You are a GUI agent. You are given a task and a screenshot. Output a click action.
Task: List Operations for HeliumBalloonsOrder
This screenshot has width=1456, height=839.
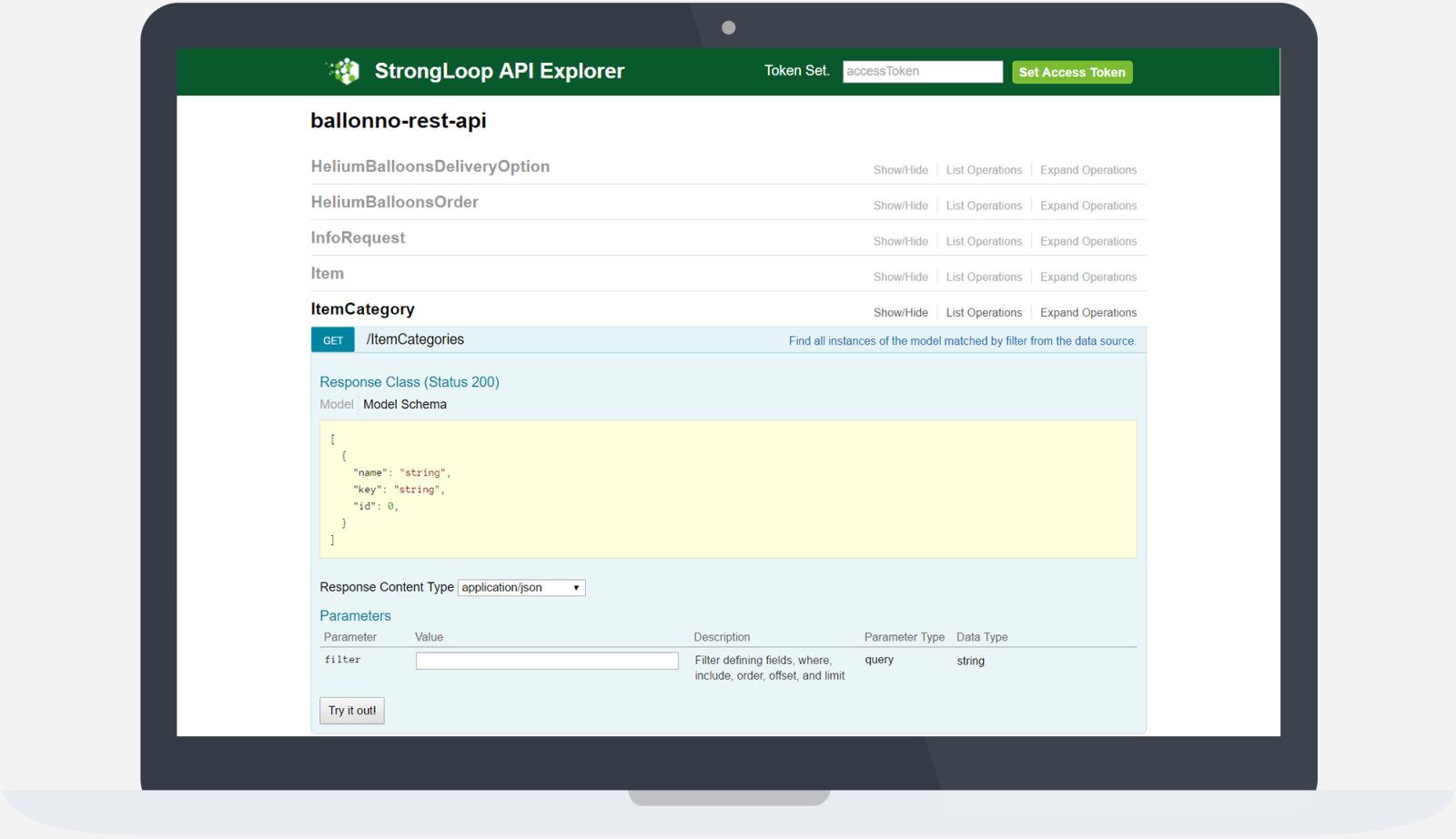(x=984, y=206)
